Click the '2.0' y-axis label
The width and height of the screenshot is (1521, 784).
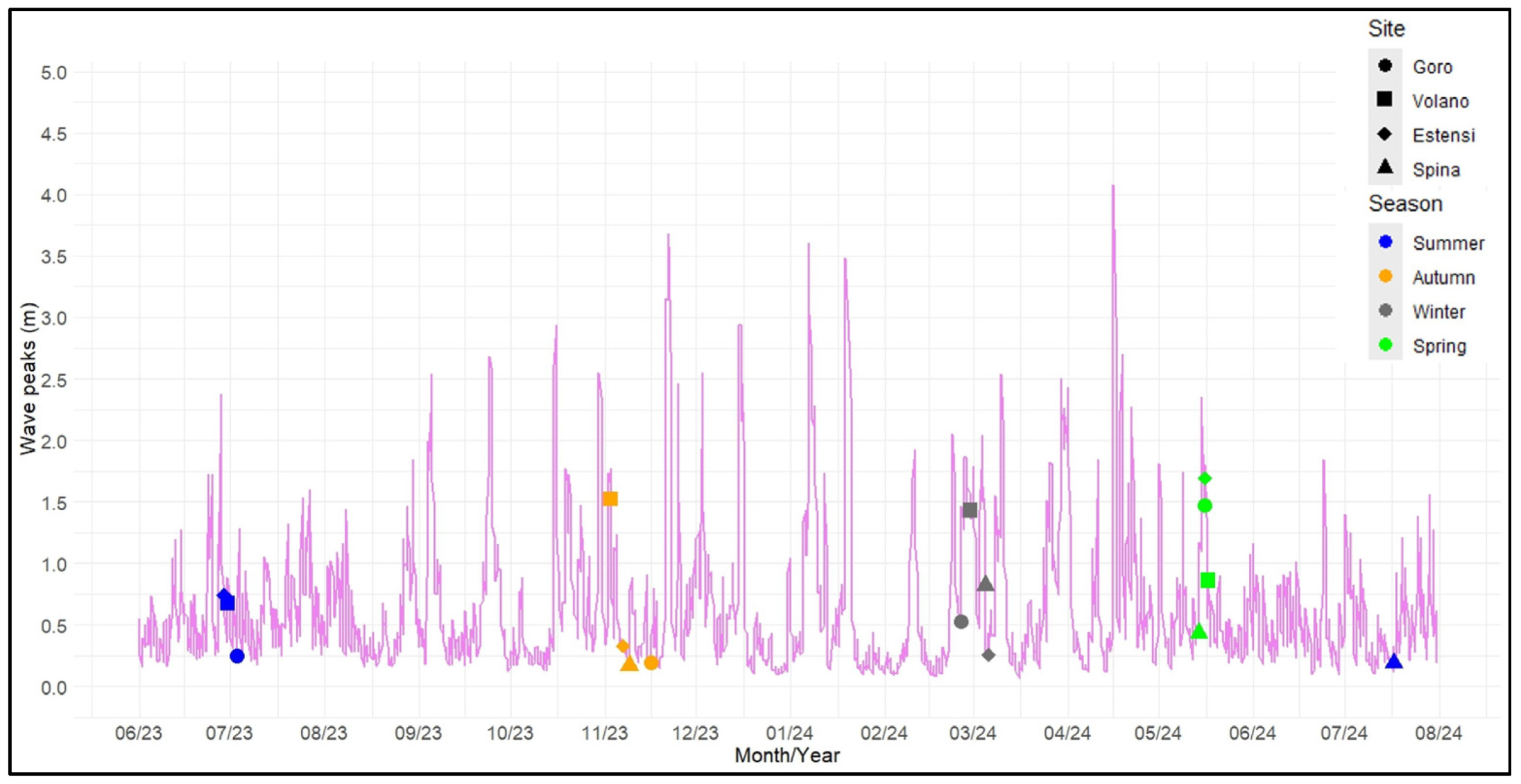(x=54, y=442)
